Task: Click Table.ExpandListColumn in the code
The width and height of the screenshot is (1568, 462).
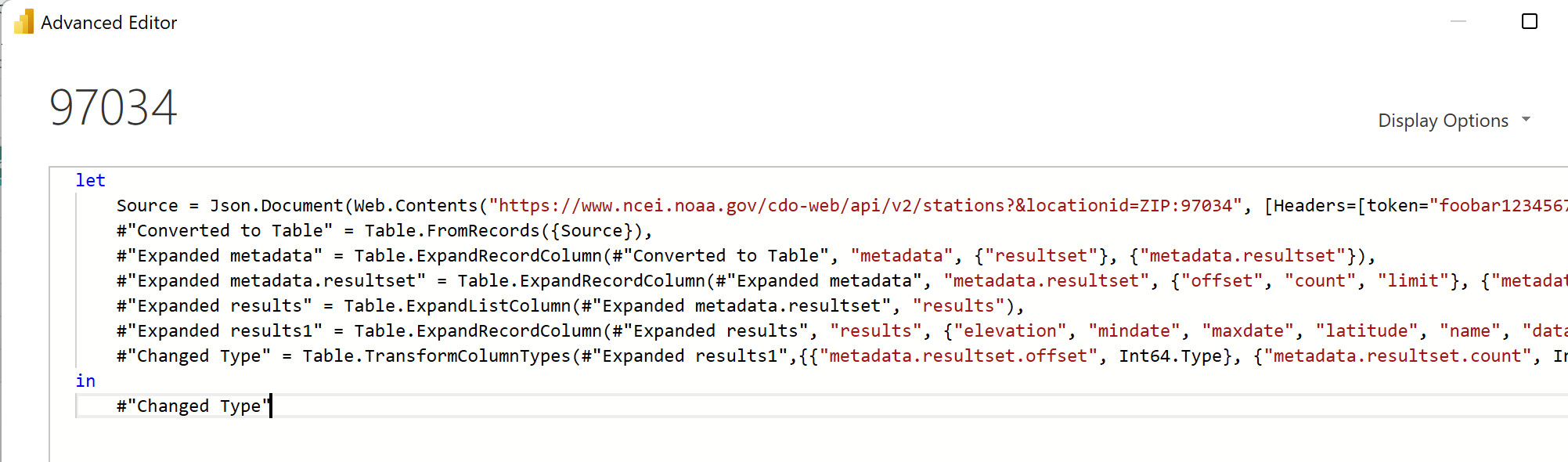Action: (457, 306)
